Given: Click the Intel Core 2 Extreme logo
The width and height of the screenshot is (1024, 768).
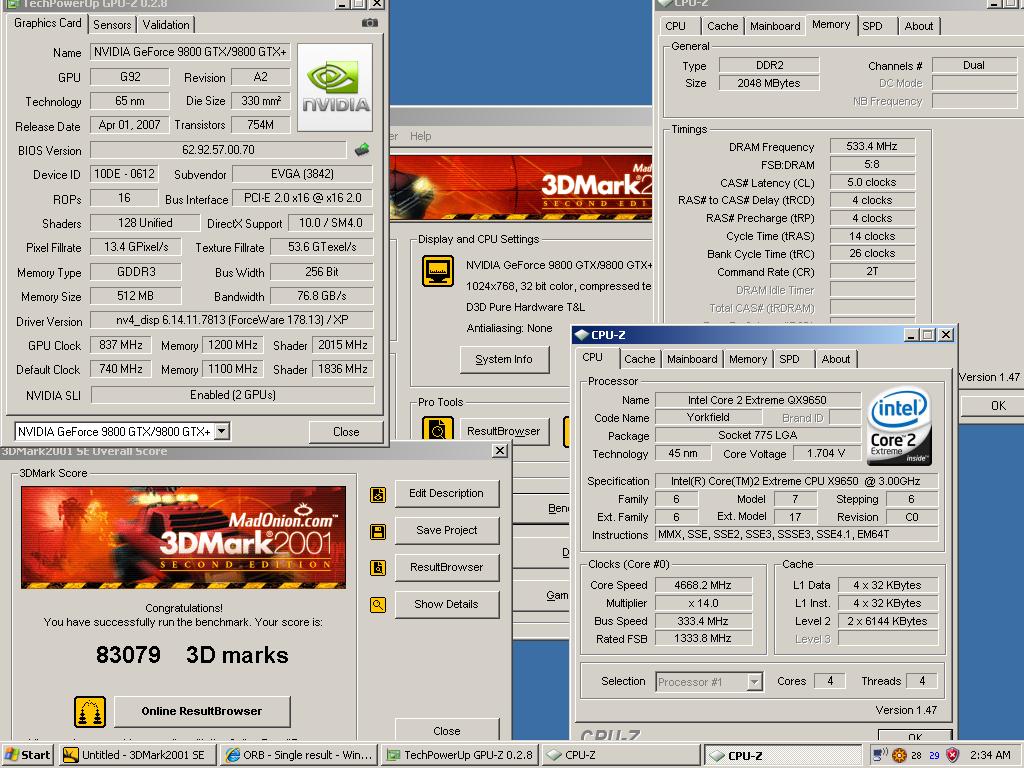Looking at the screenshot, I should pos(900,427).
